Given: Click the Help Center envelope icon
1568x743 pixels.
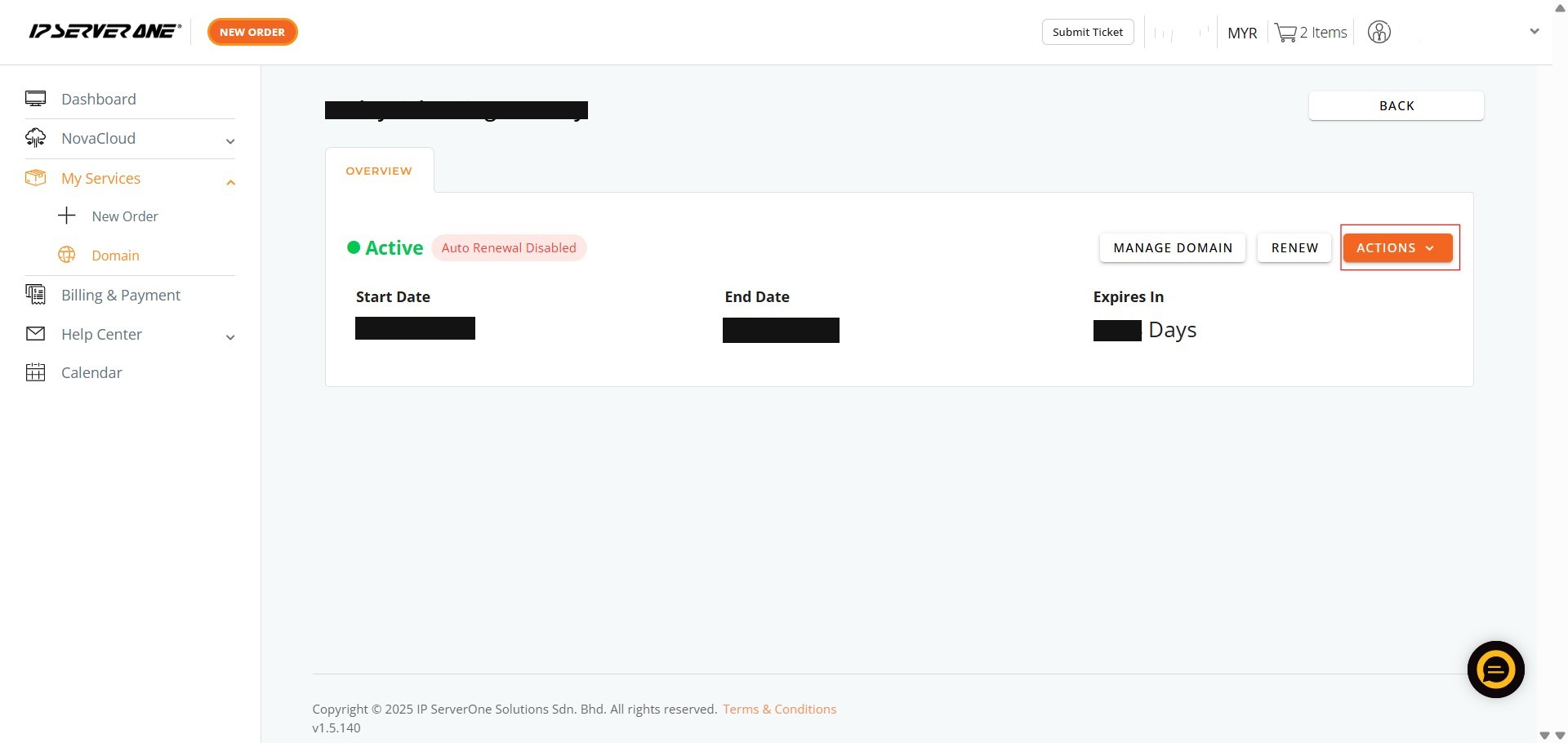Looking at the screenshot, I should coord(35,334).
